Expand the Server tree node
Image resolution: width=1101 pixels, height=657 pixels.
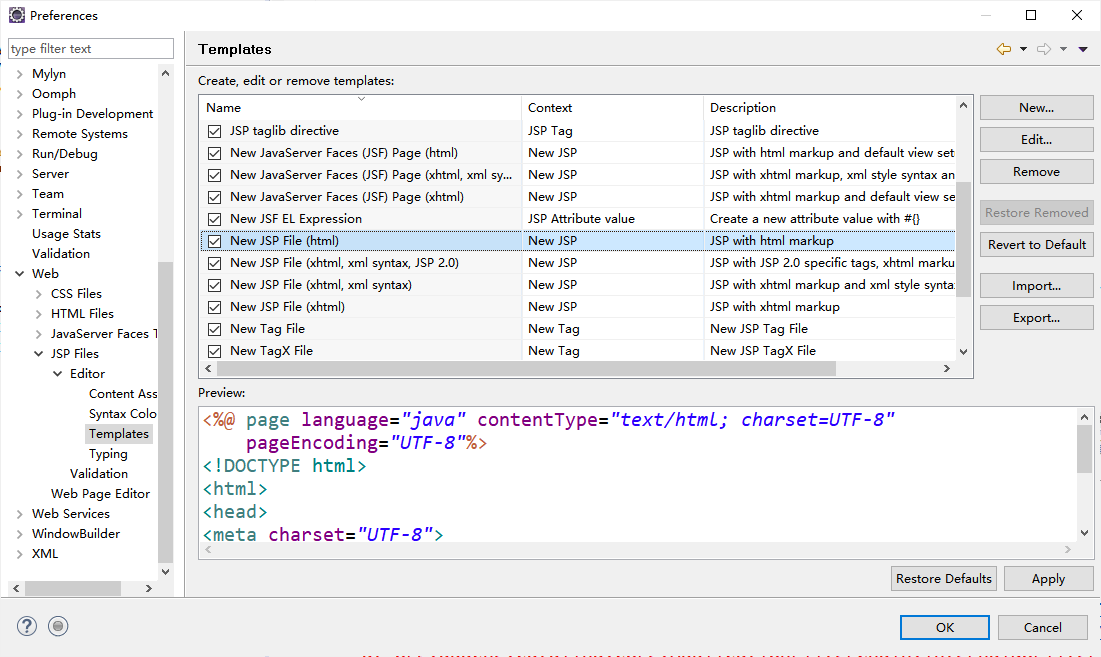coord(20,174)
